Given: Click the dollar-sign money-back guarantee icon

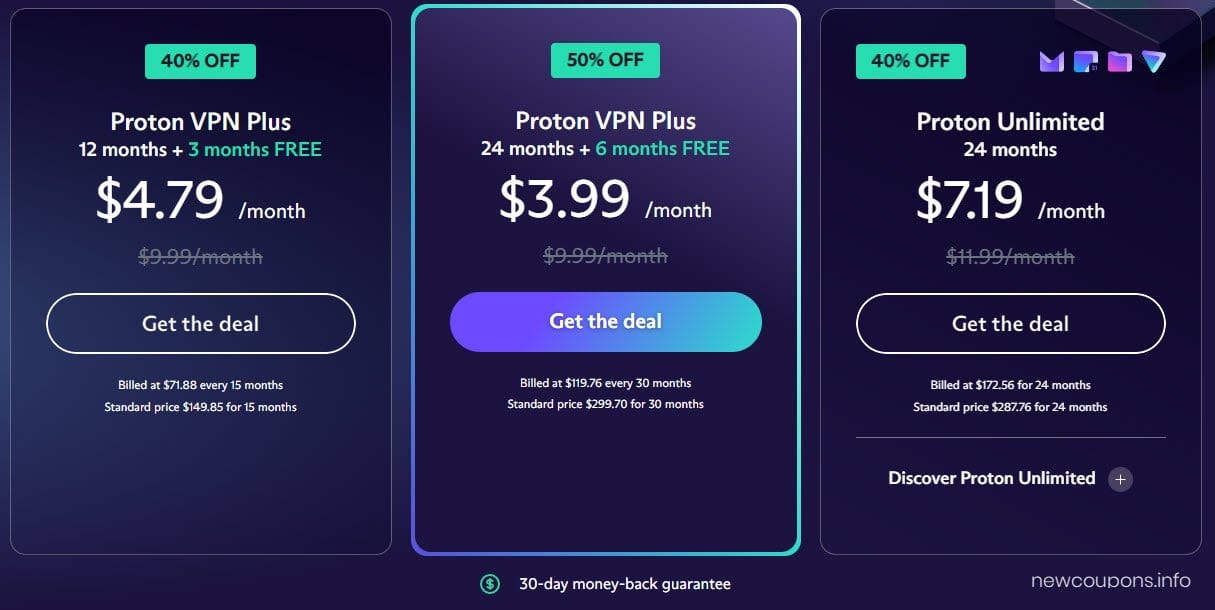Looking at the screenshot, I should [490, 583].
